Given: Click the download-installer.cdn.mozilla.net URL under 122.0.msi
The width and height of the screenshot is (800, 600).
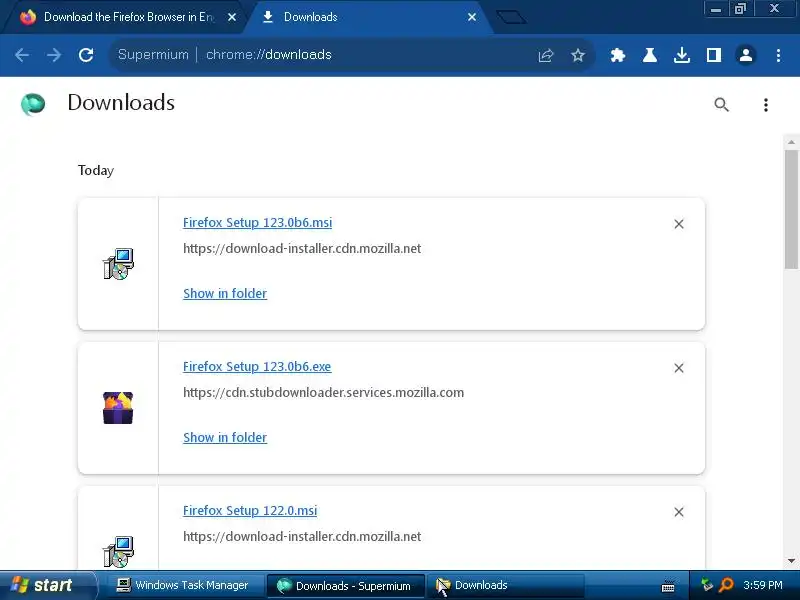Looking at the screenshot, I should (x=302, y=536).
